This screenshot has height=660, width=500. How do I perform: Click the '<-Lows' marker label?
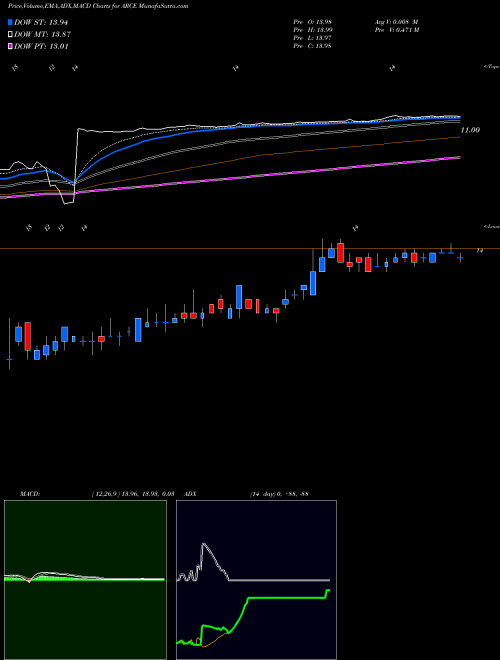tap(492, 226)
